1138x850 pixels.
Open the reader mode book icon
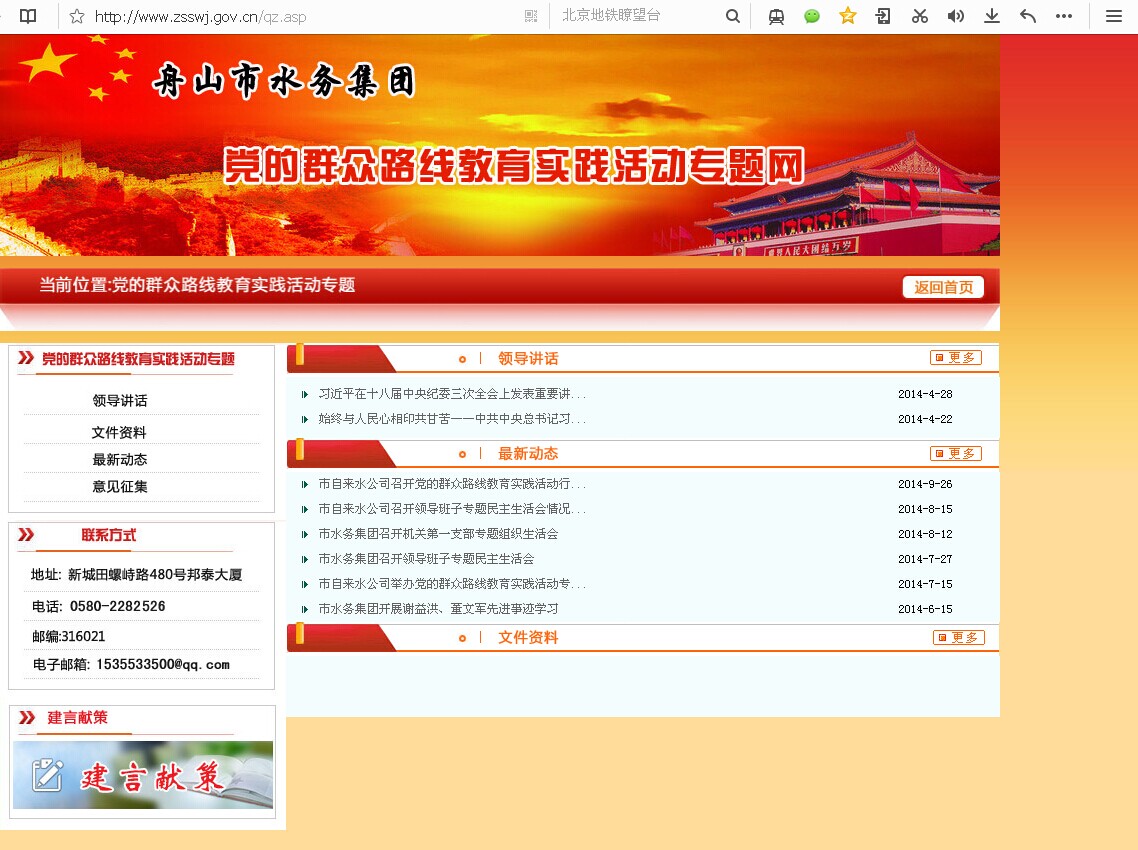tap(28, 16)
